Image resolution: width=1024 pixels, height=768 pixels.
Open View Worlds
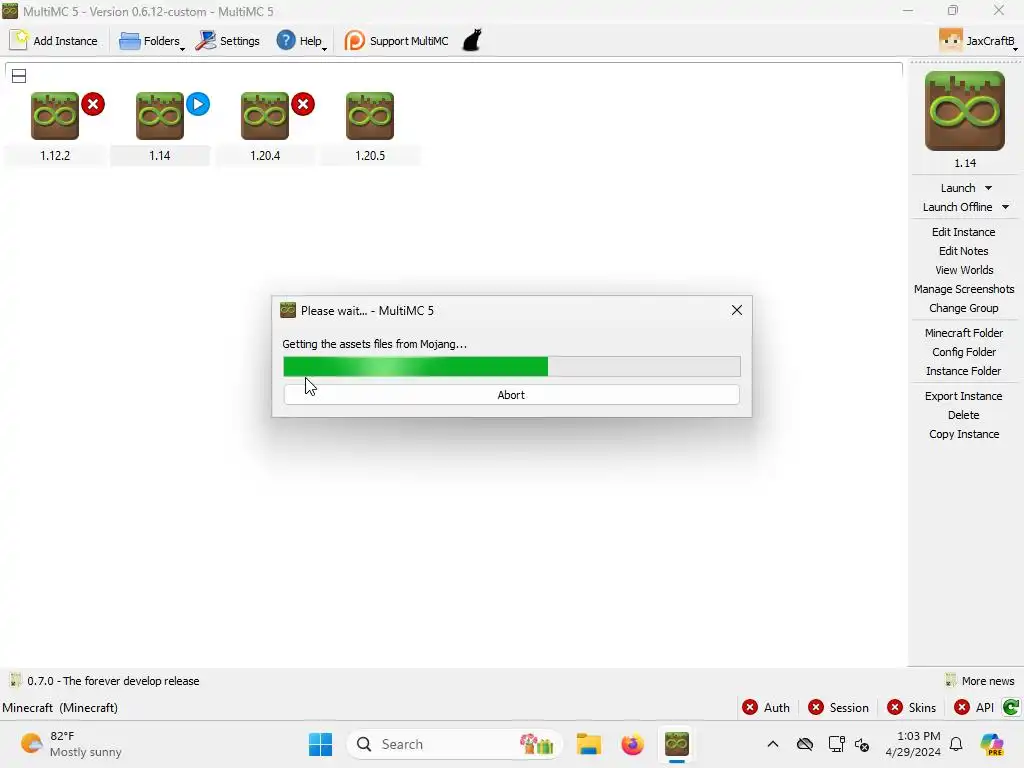coord(964,270)
